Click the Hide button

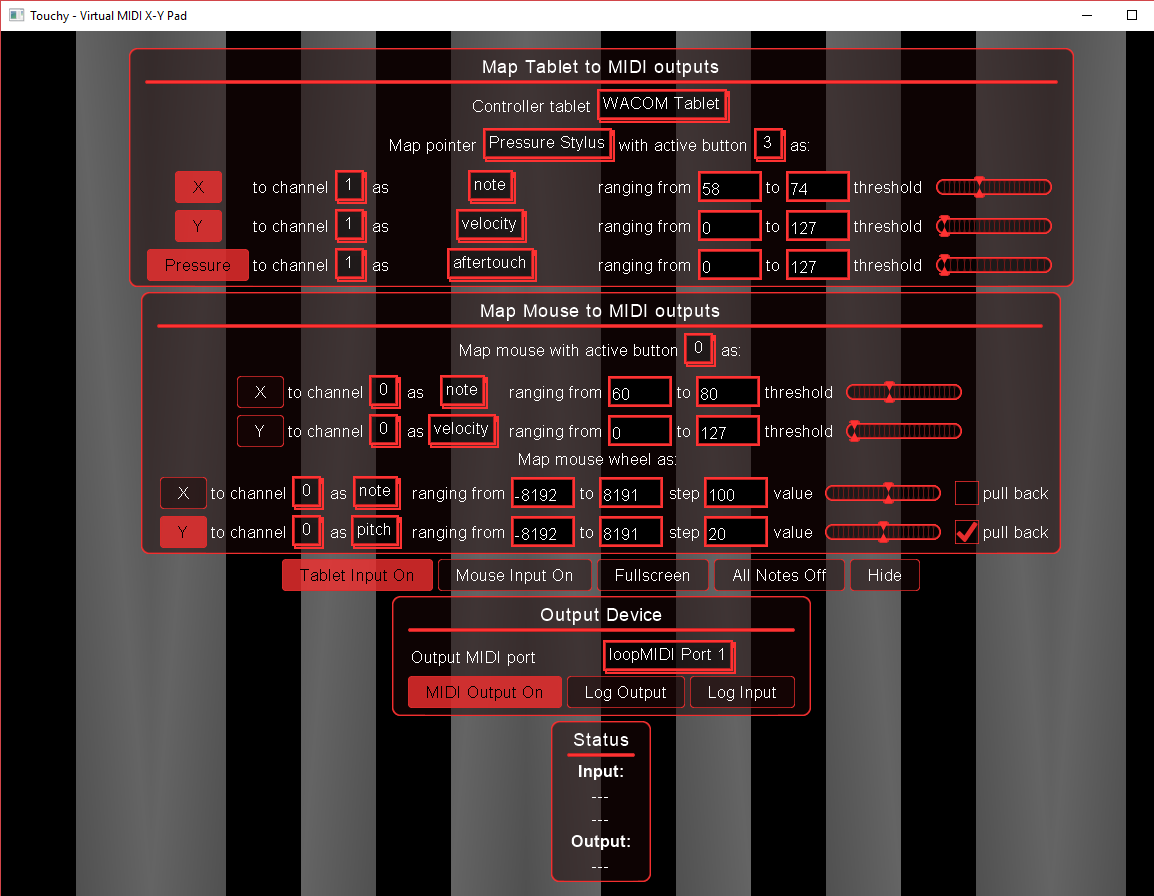click(885, 575)
